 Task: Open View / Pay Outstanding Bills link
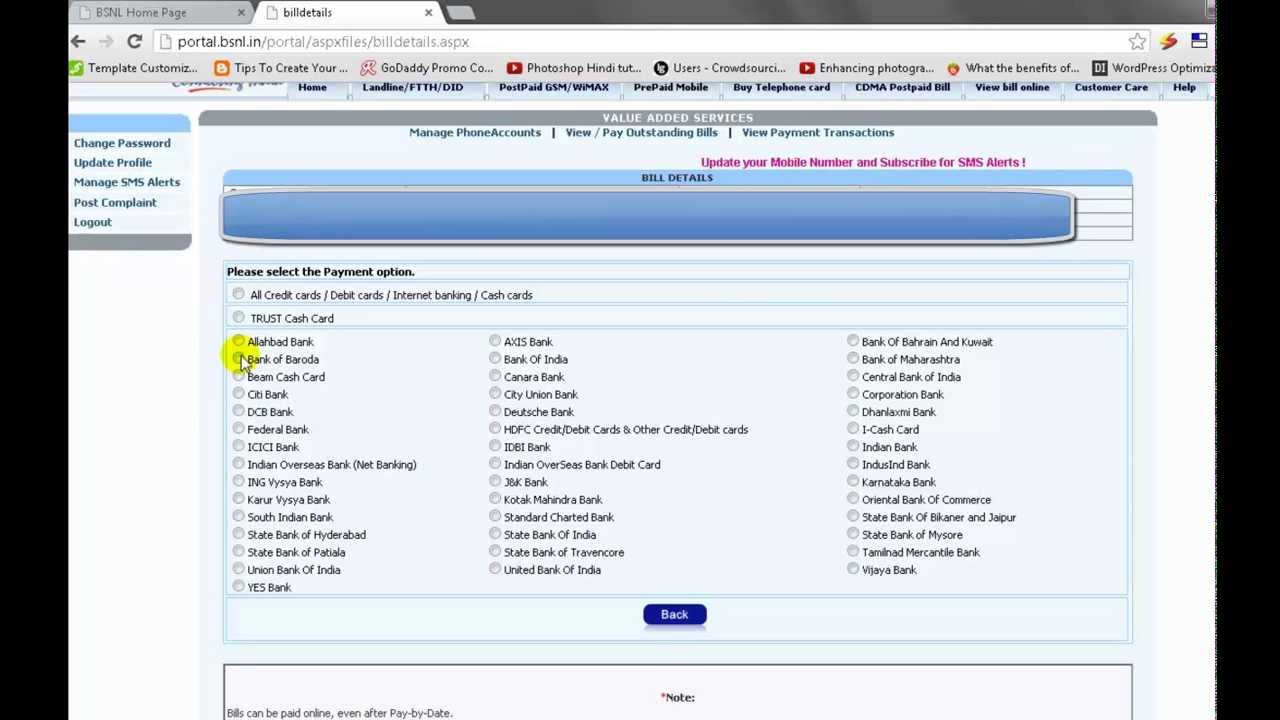(x=641, y=132)
